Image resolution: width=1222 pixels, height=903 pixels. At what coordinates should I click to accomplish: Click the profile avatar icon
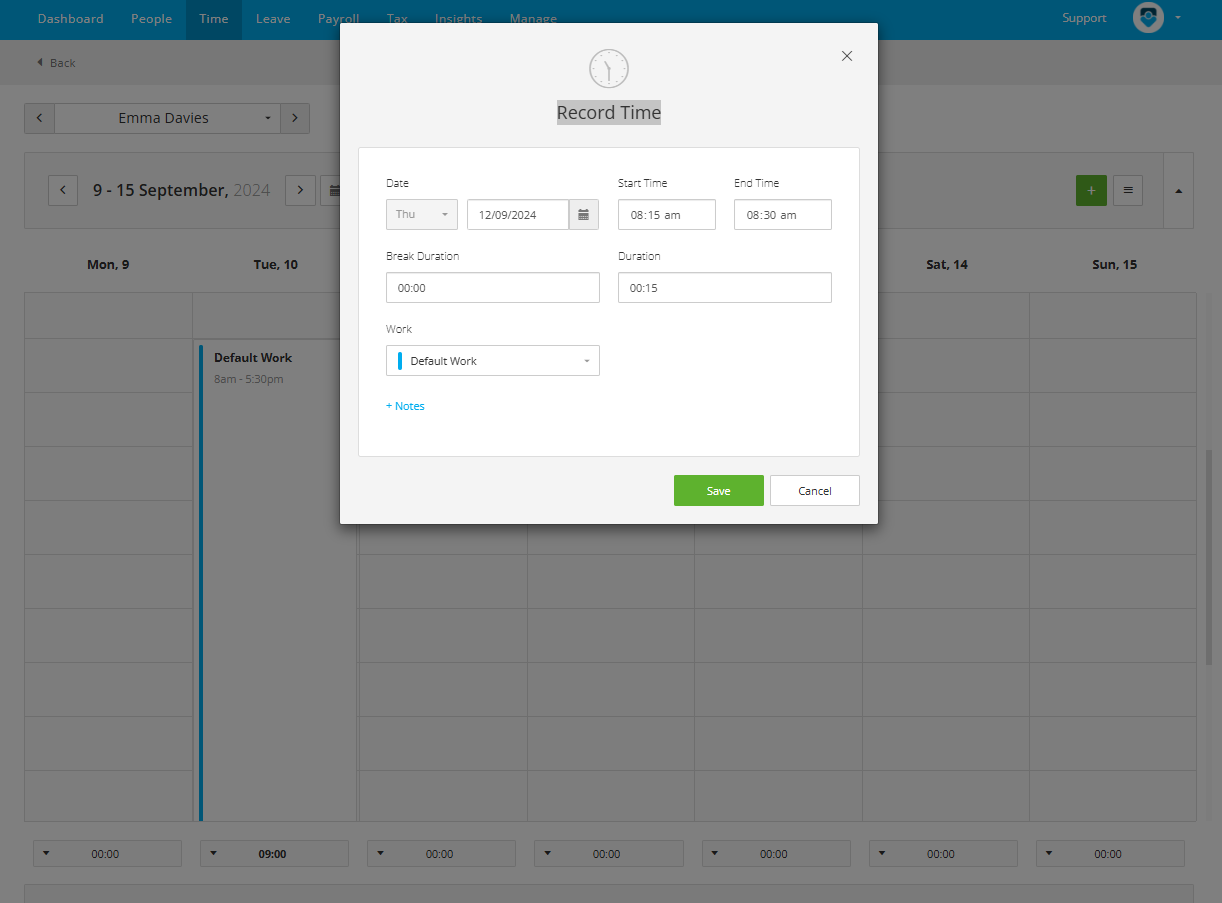click(x=1147, y=17)
